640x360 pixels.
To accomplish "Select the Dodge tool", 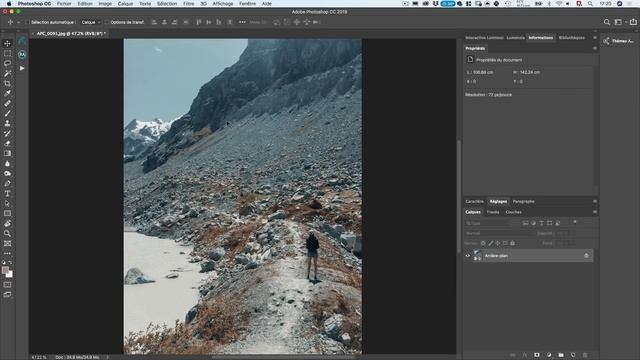I will point(7,173).
